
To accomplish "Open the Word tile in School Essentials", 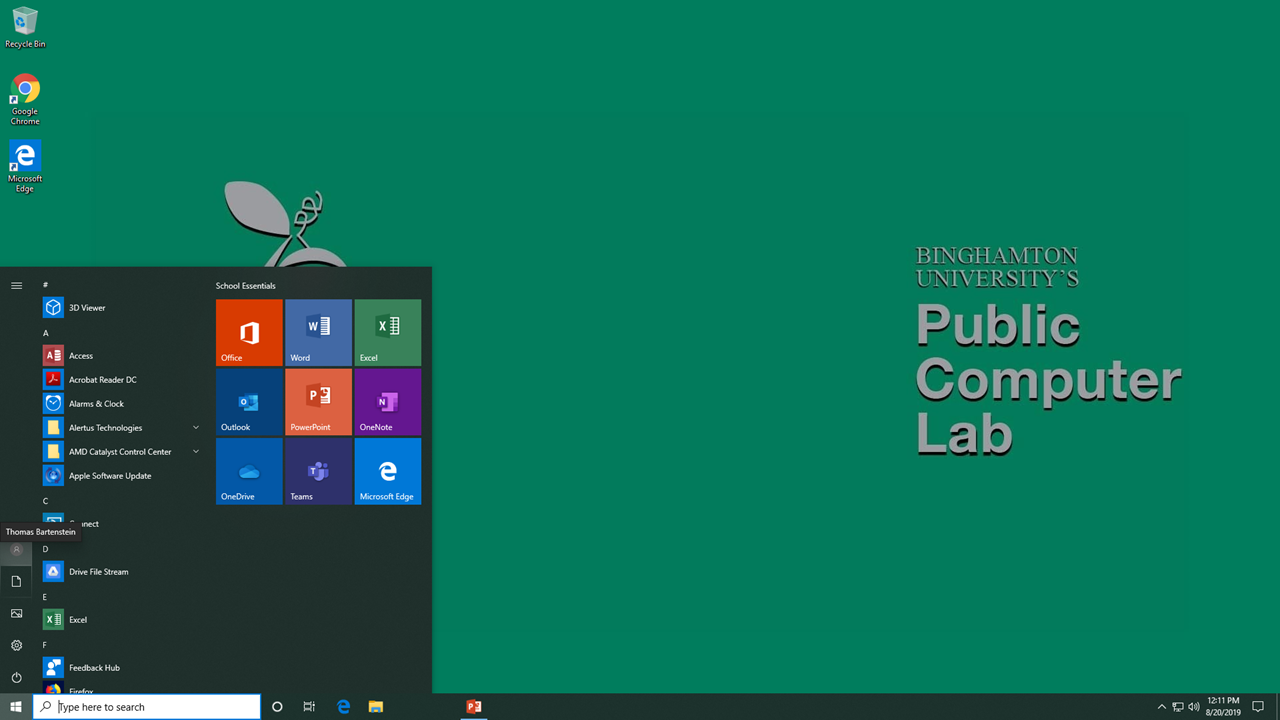I will click(x=318, y=332).
